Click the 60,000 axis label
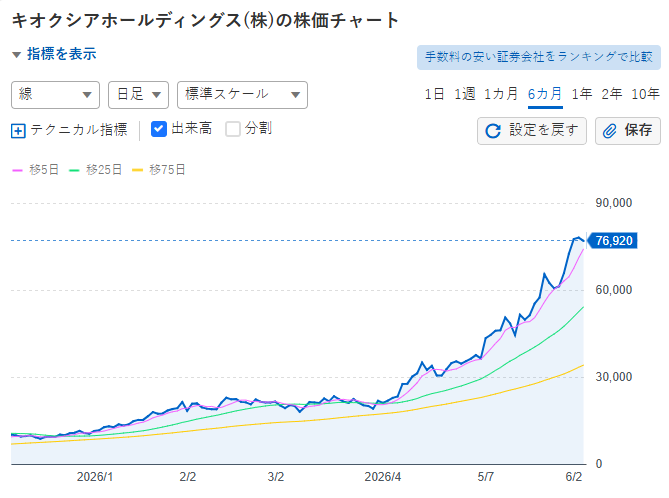 click(x=614, y=290)
